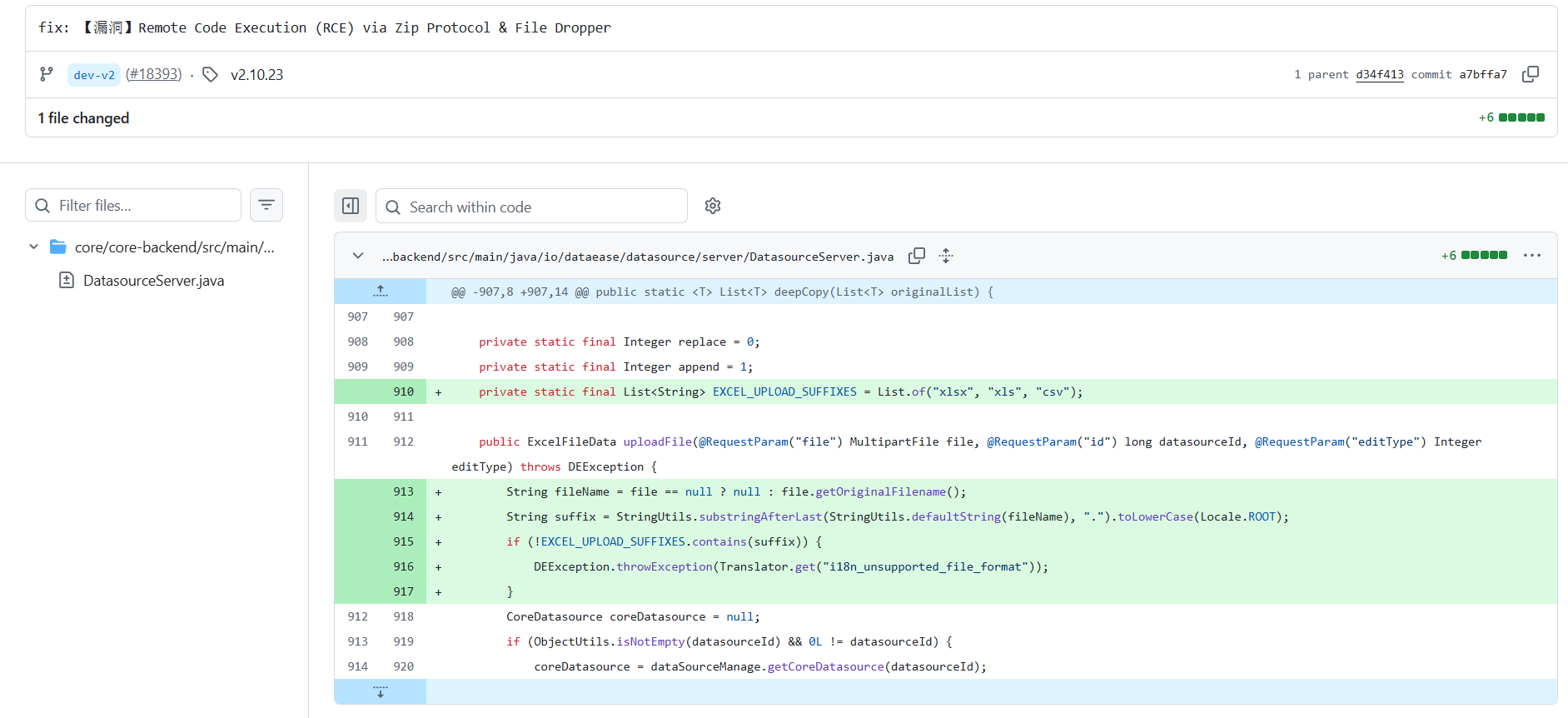Viewport: 1568px width, 718px height.
Task: Click the tag icon next to v2.10.23
Action: click(x=211, y=75)
